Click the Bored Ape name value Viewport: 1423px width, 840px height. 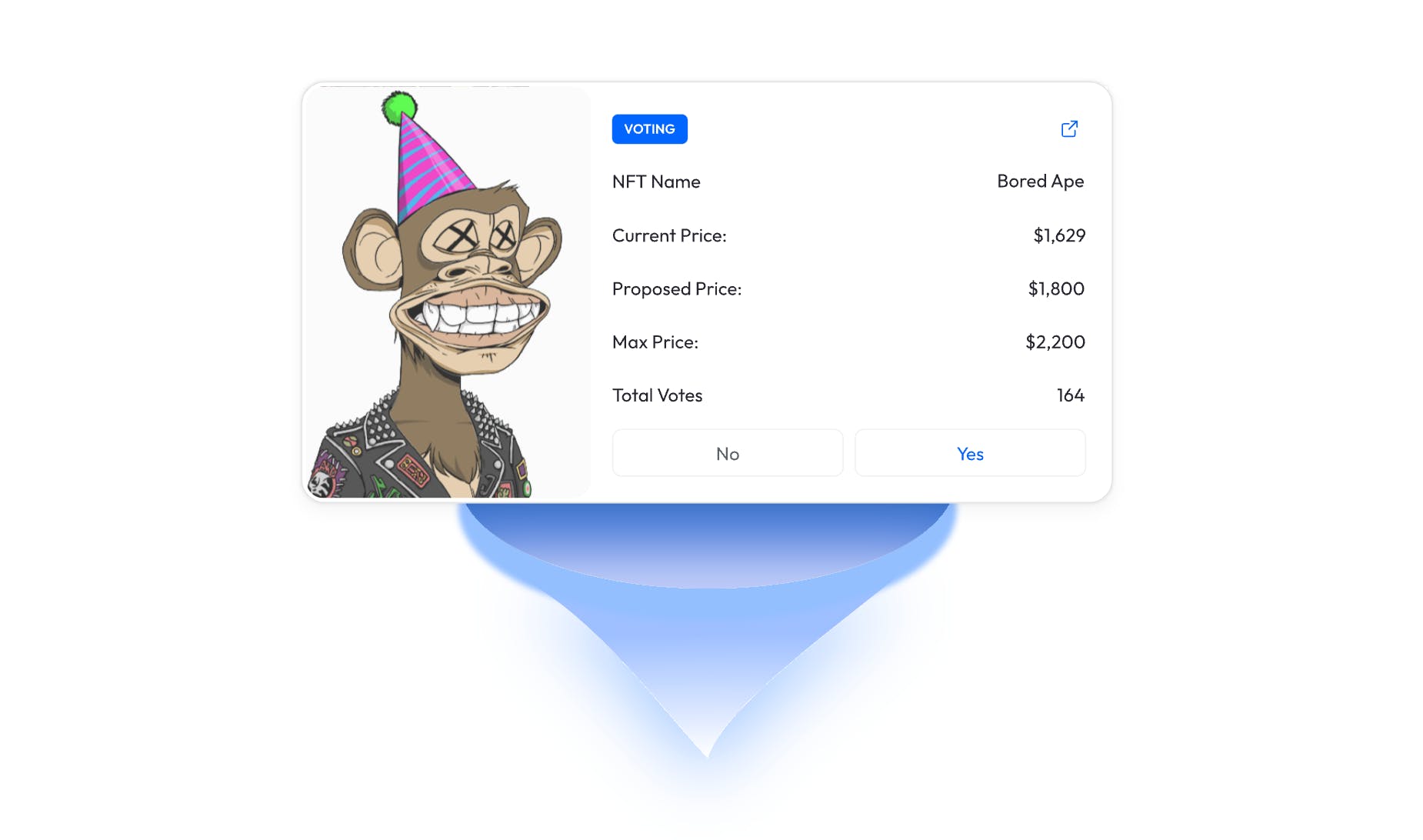click(1040, 182)
